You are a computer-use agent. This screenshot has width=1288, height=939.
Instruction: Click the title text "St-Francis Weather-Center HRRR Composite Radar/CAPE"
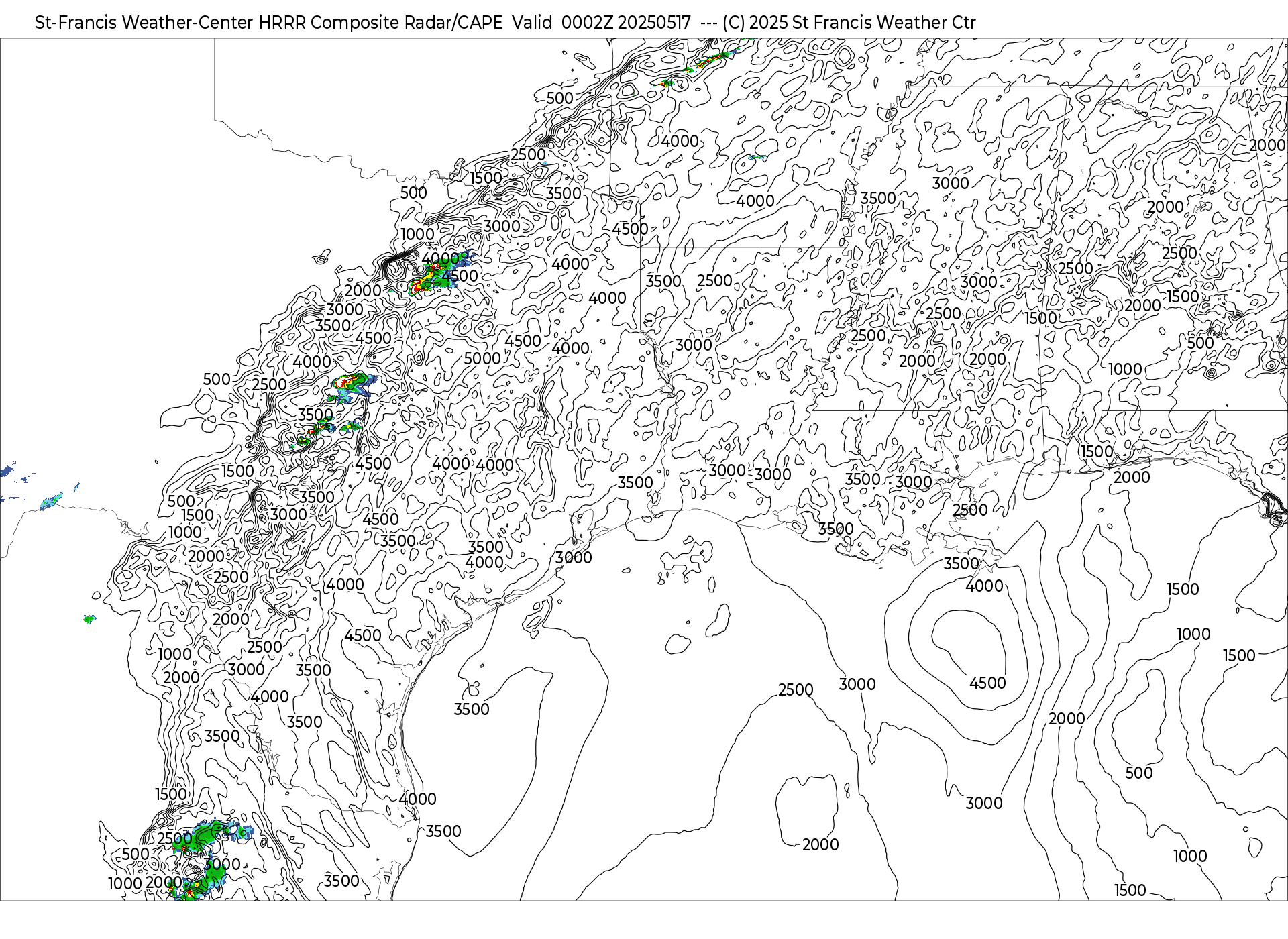[x=268, y=23]
